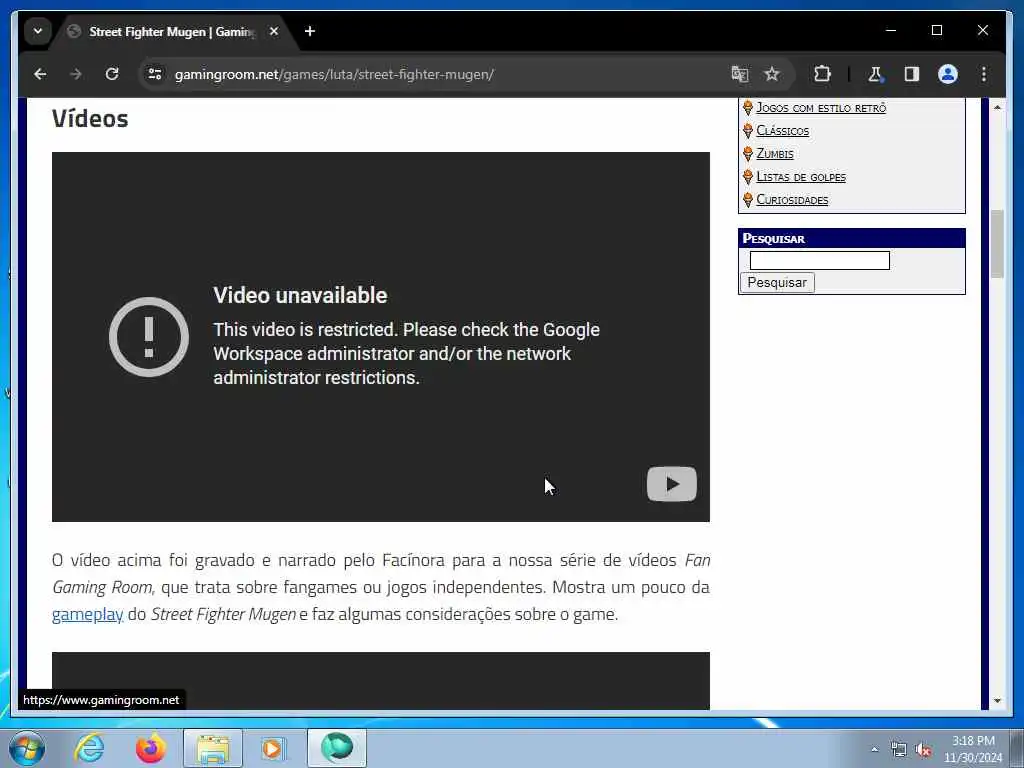Maximize the browser window
The height and width of the screenshot is (768, 1024).
936,31
